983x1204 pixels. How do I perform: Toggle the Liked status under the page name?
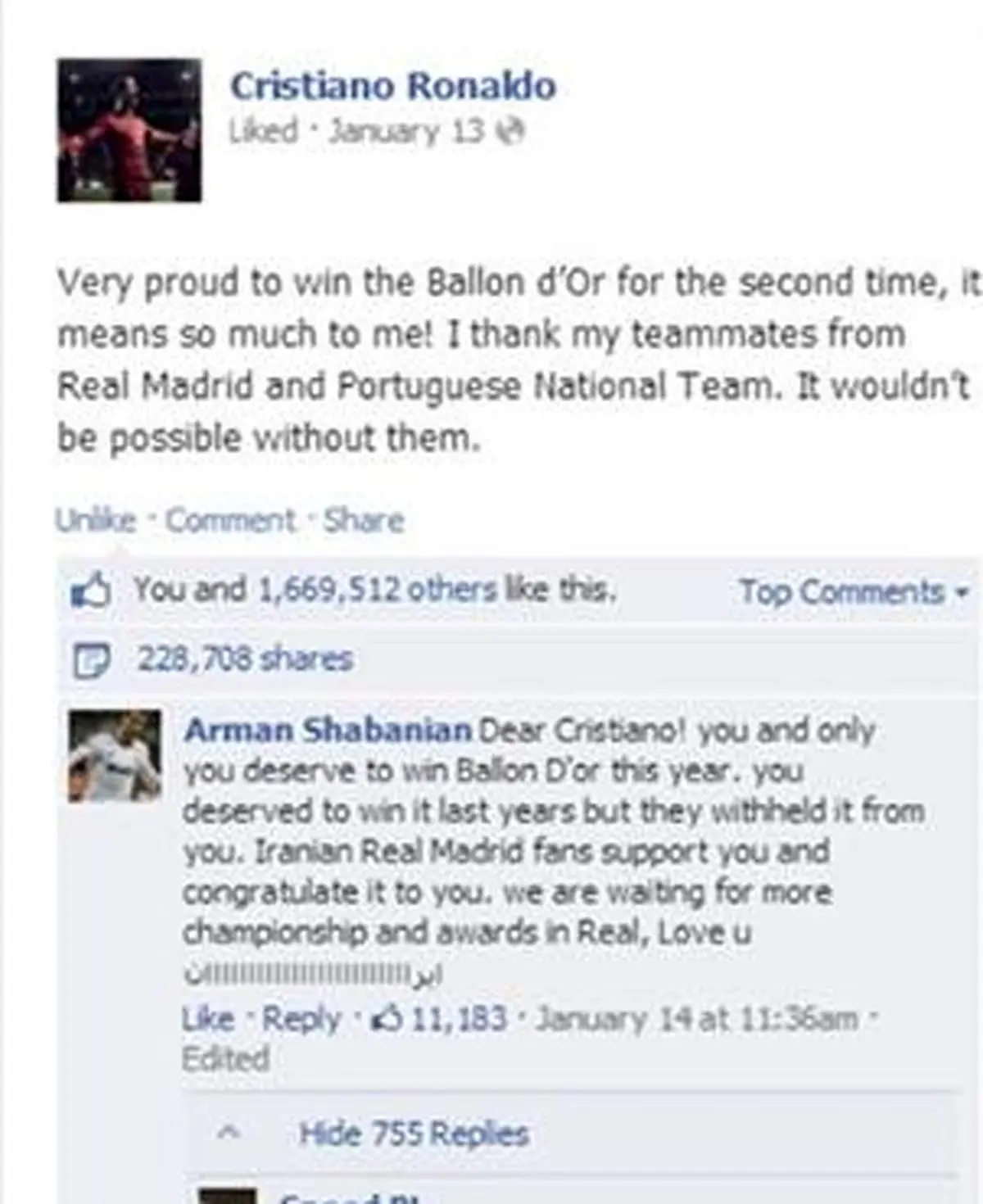264,131
